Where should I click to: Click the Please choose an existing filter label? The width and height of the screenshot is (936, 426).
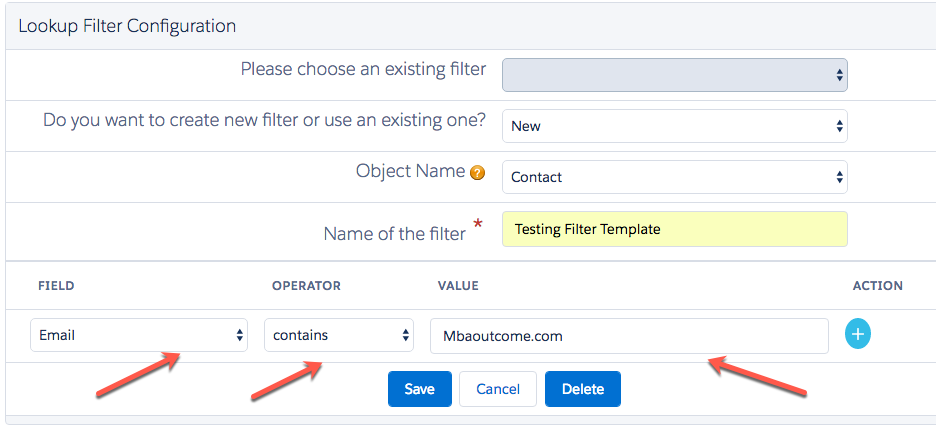(363, 70)
